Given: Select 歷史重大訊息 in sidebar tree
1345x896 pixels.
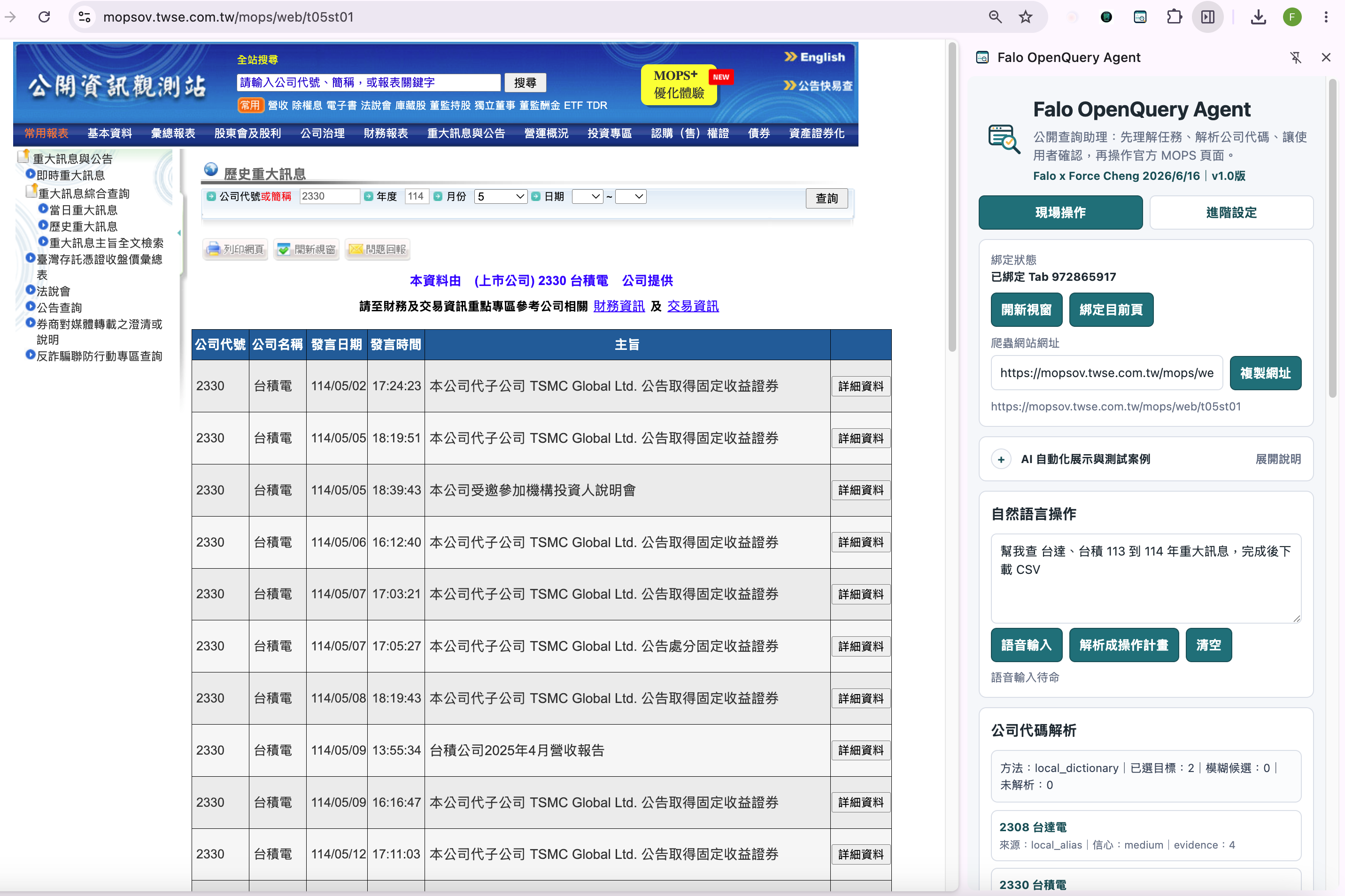Looking at the screenshot, I should [x=84, y=227].
